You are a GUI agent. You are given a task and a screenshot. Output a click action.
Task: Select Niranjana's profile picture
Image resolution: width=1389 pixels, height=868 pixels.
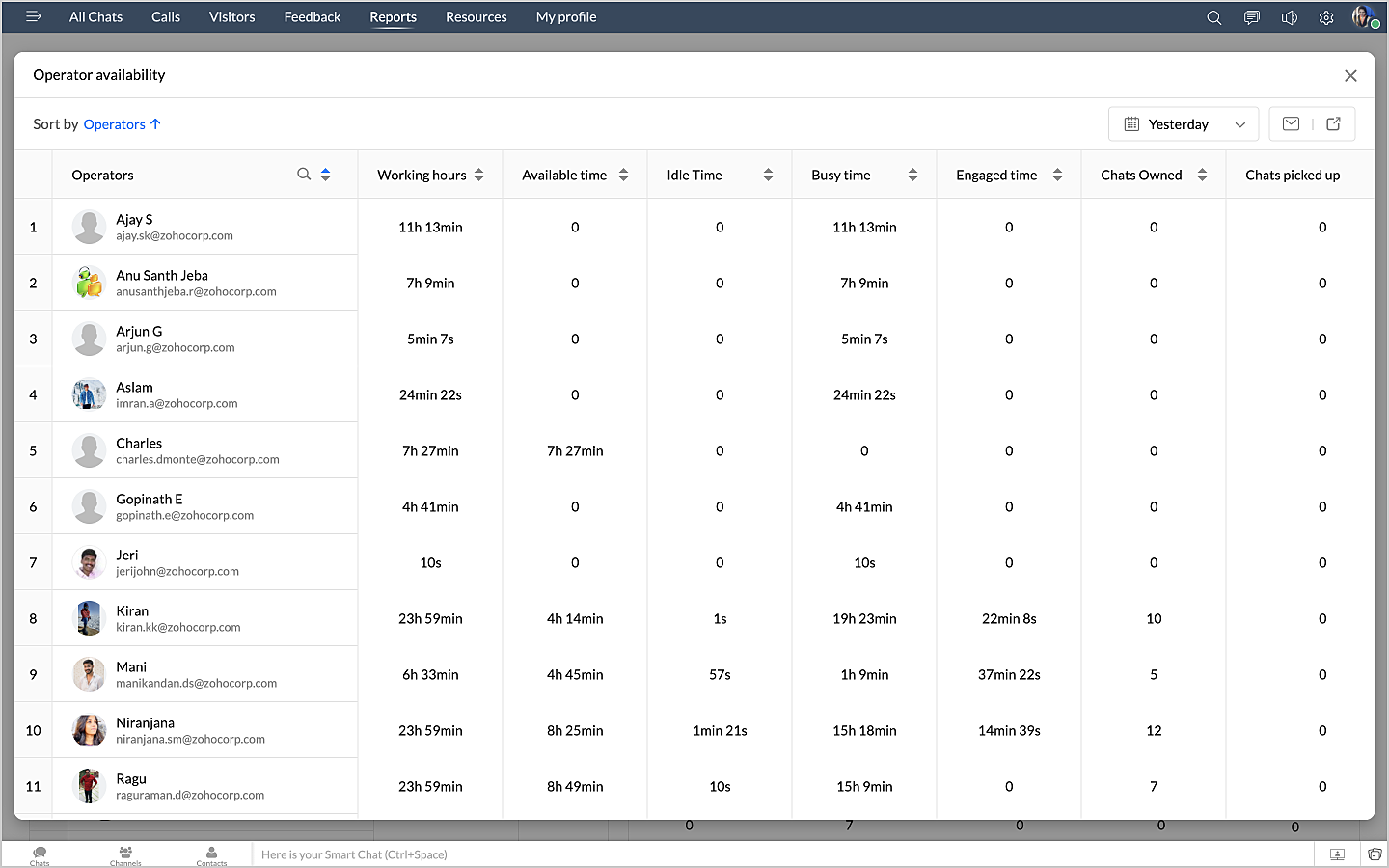[89, 730]
